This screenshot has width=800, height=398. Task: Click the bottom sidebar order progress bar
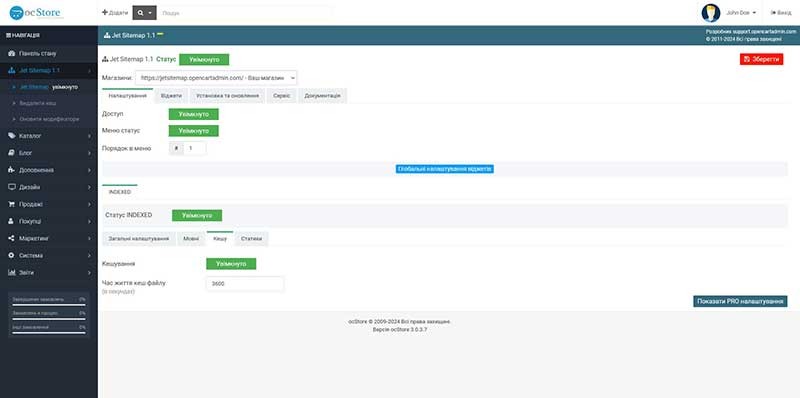(49, 333)
